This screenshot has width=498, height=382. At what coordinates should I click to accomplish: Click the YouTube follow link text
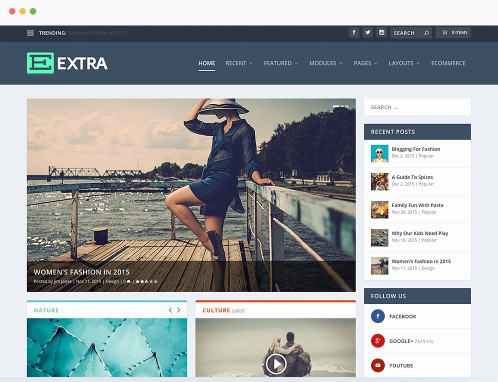pyautogui.click(x=401, y=366)
